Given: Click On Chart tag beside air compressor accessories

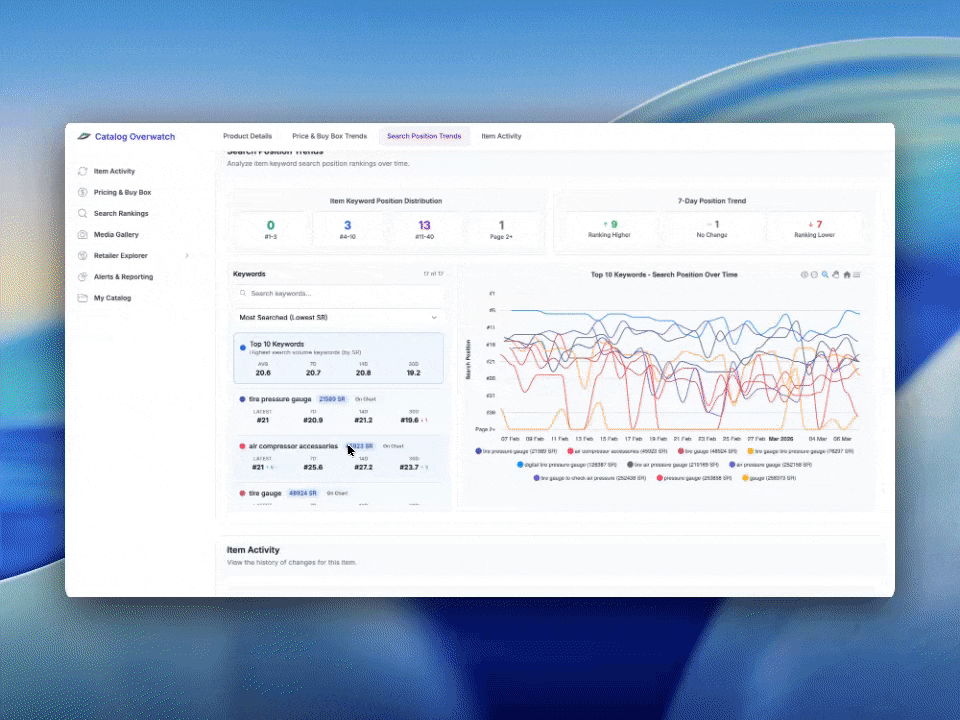Looking at the screenshot, I should 393,446.
